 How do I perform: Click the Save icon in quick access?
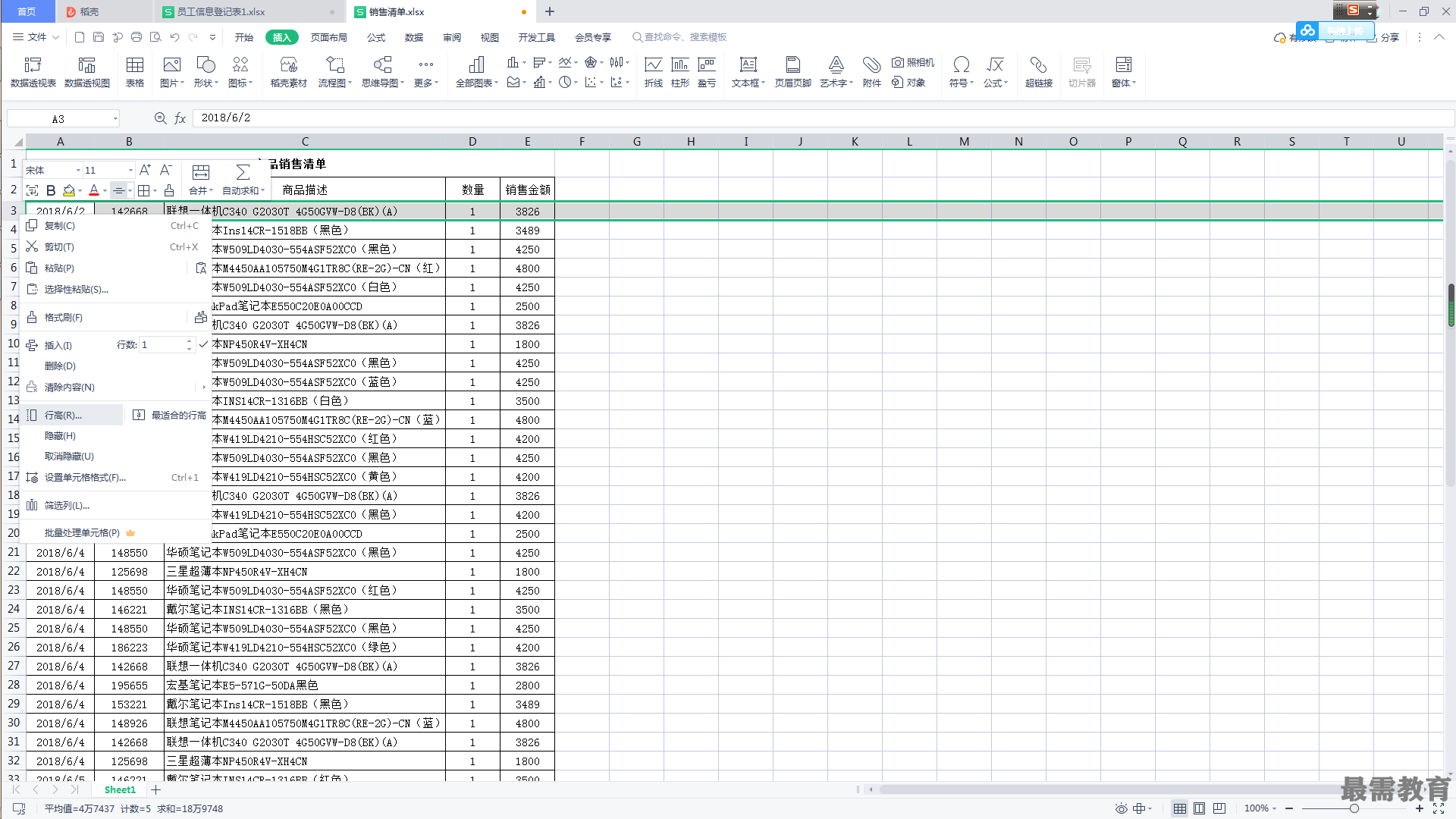click(x=99, y=37)
